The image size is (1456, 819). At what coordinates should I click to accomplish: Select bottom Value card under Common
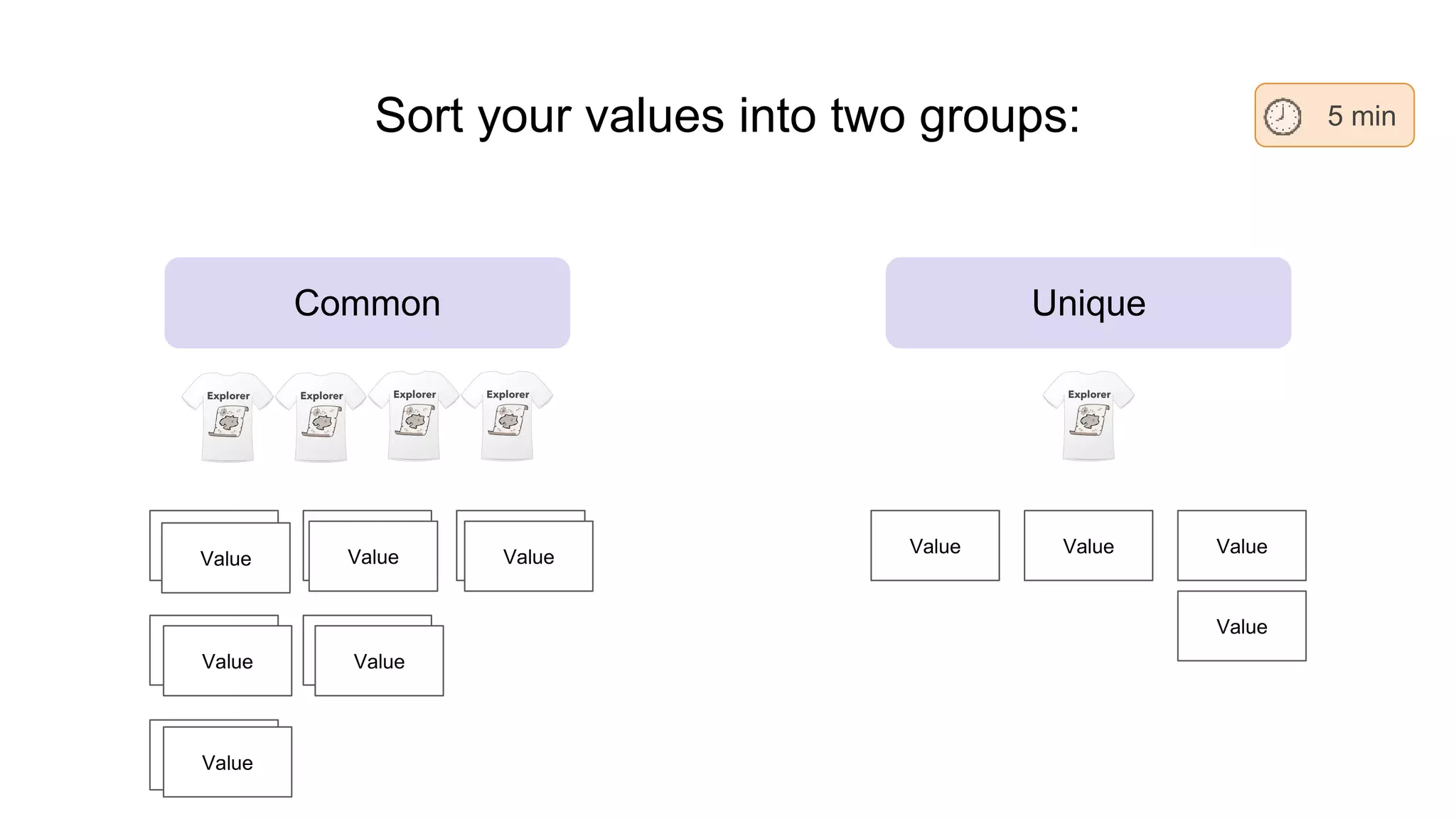point(227,762)
